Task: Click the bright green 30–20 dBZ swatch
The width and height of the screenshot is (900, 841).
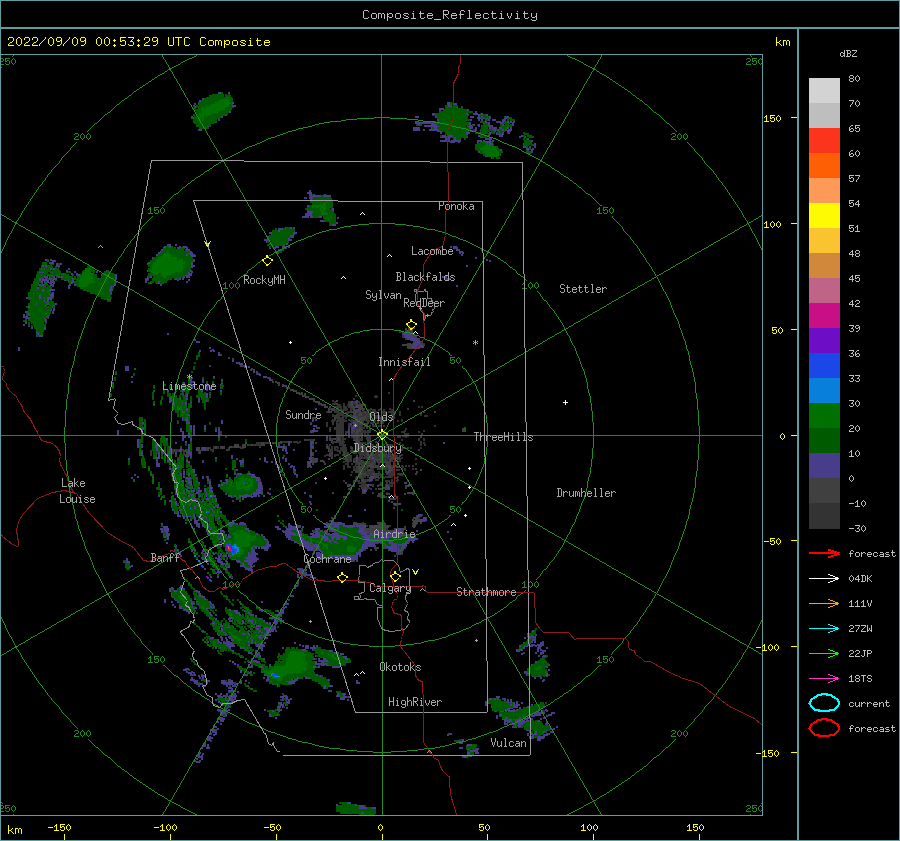Action: (824, 416)
